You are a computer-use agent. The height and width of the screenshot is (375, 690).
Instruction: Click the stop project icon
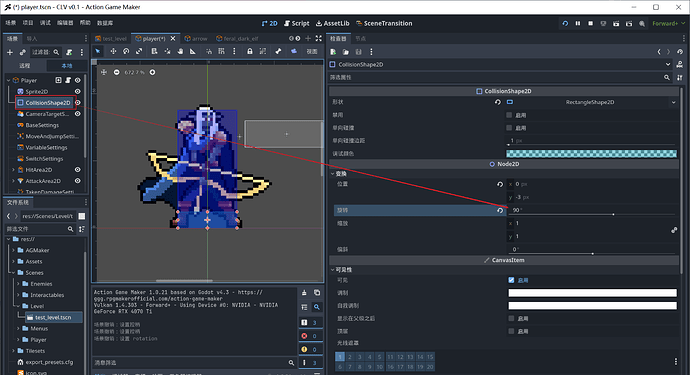click(x=591, y=23)
